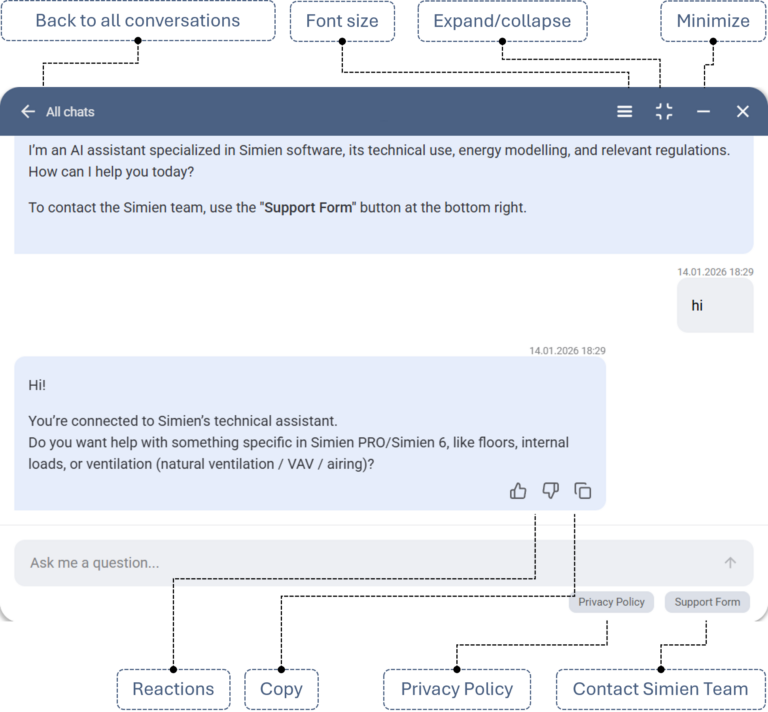
Task: Toggle the expand/collapse window icon
Action: tap(664, 112)
